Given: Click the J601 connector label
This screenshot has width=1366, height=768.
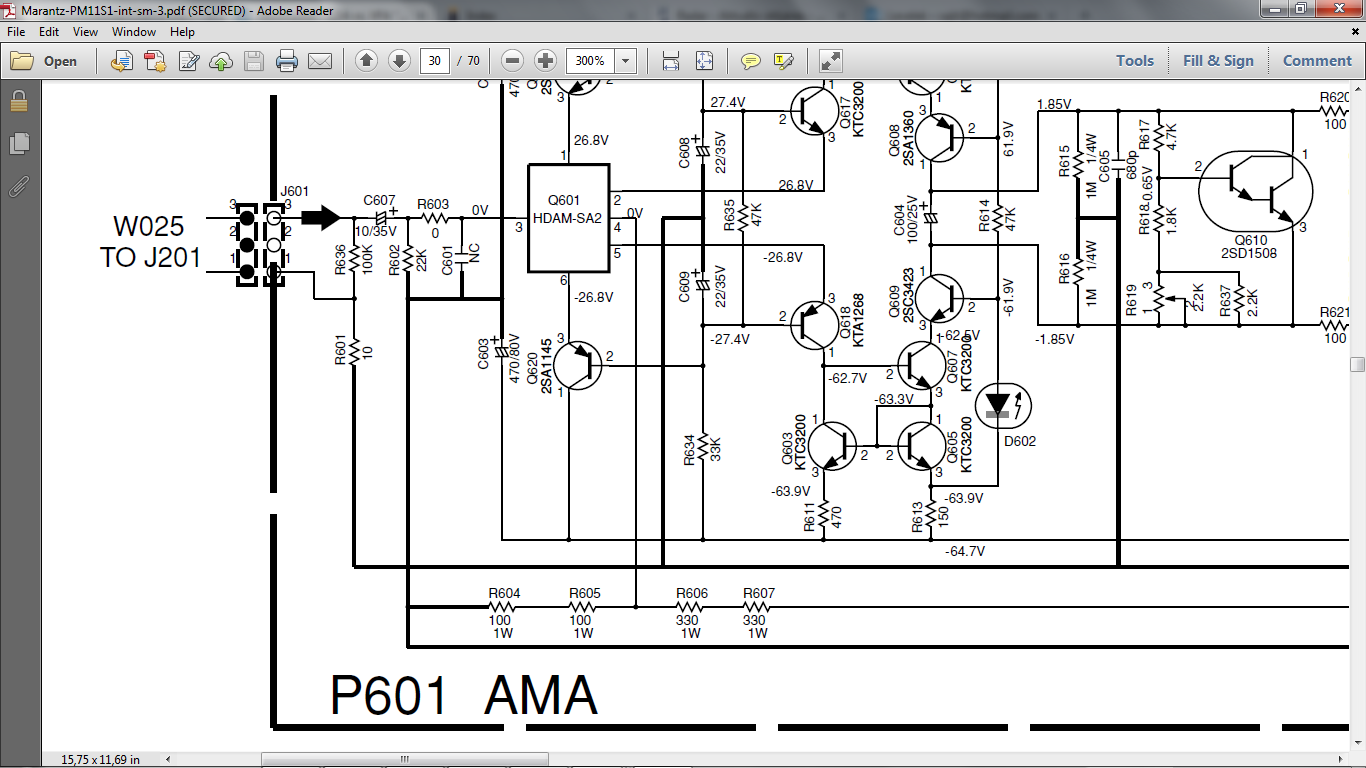Looking at the screenshot, I should click(295, 191).
